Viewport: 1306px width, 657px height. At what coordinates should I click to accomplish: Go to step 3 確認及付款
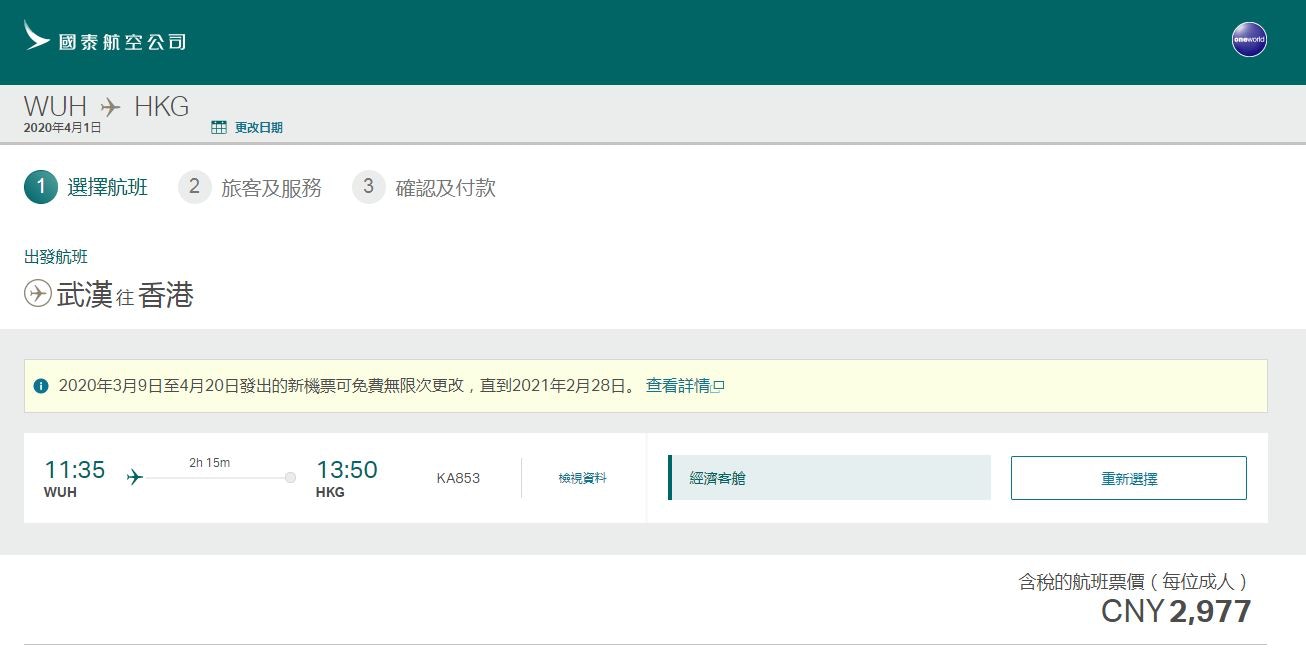[424, 187]
